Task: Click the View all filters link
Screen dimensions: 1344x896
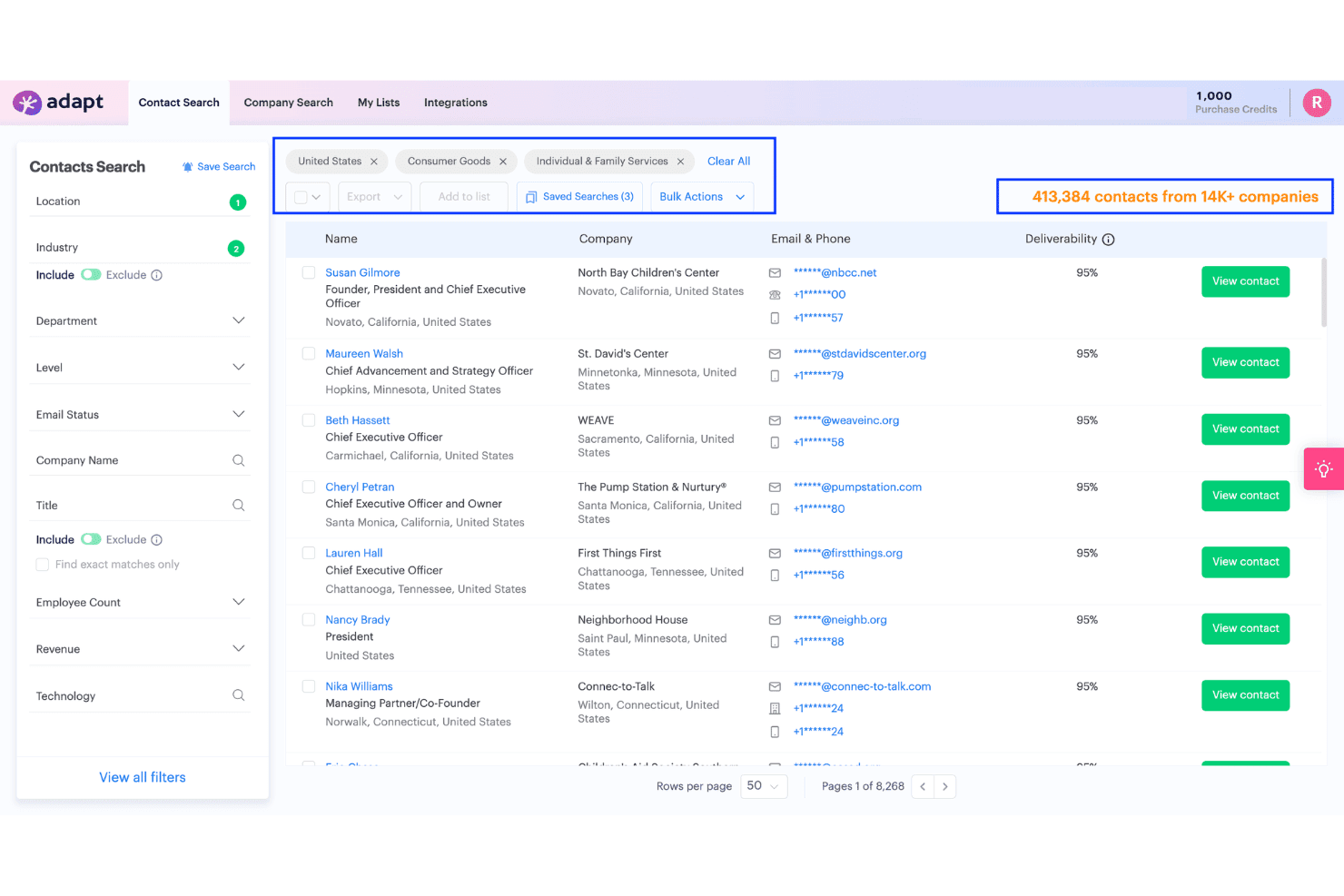Action: [143, 778]
